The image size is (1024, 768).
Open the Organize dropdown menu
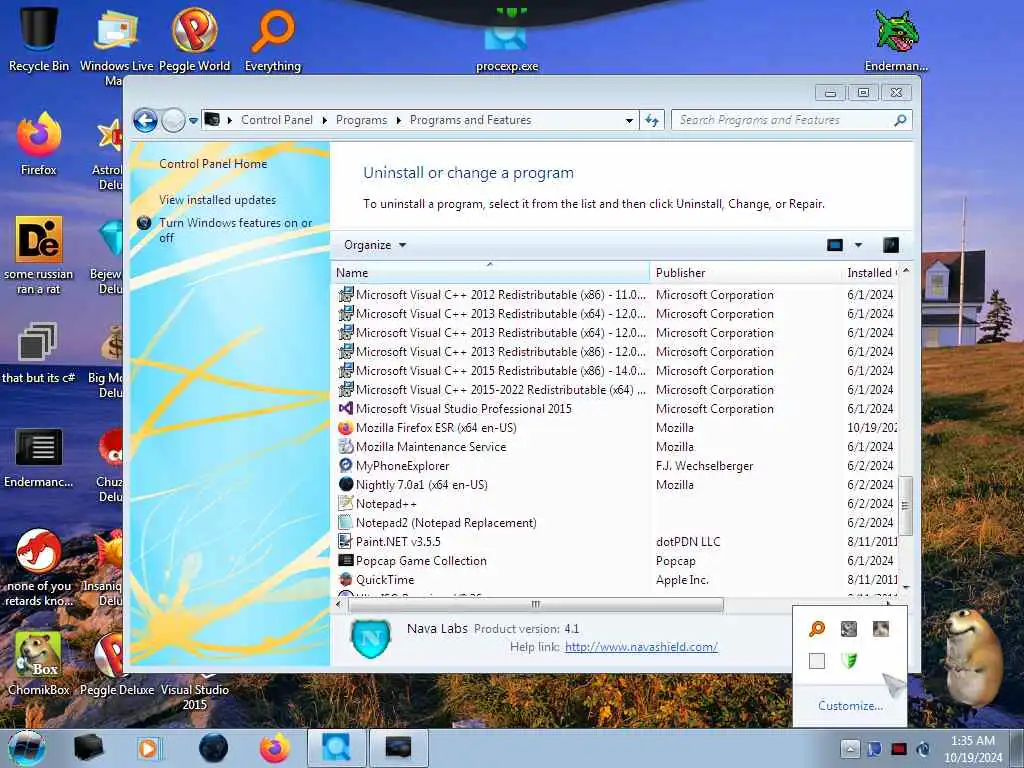tap(375, 245)
